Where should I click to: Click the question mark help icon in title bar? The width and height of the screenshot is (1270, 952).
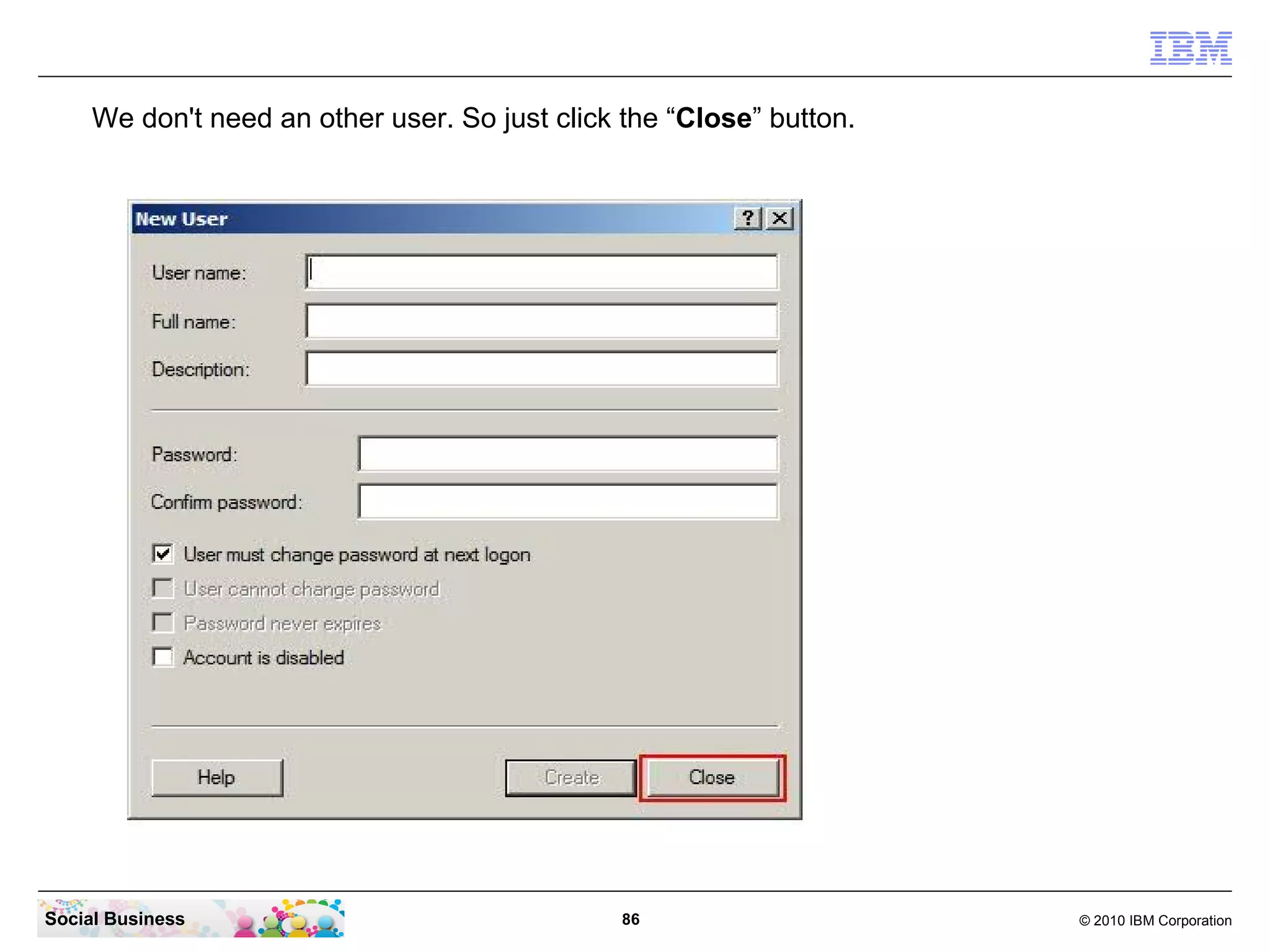coord(748,218)
